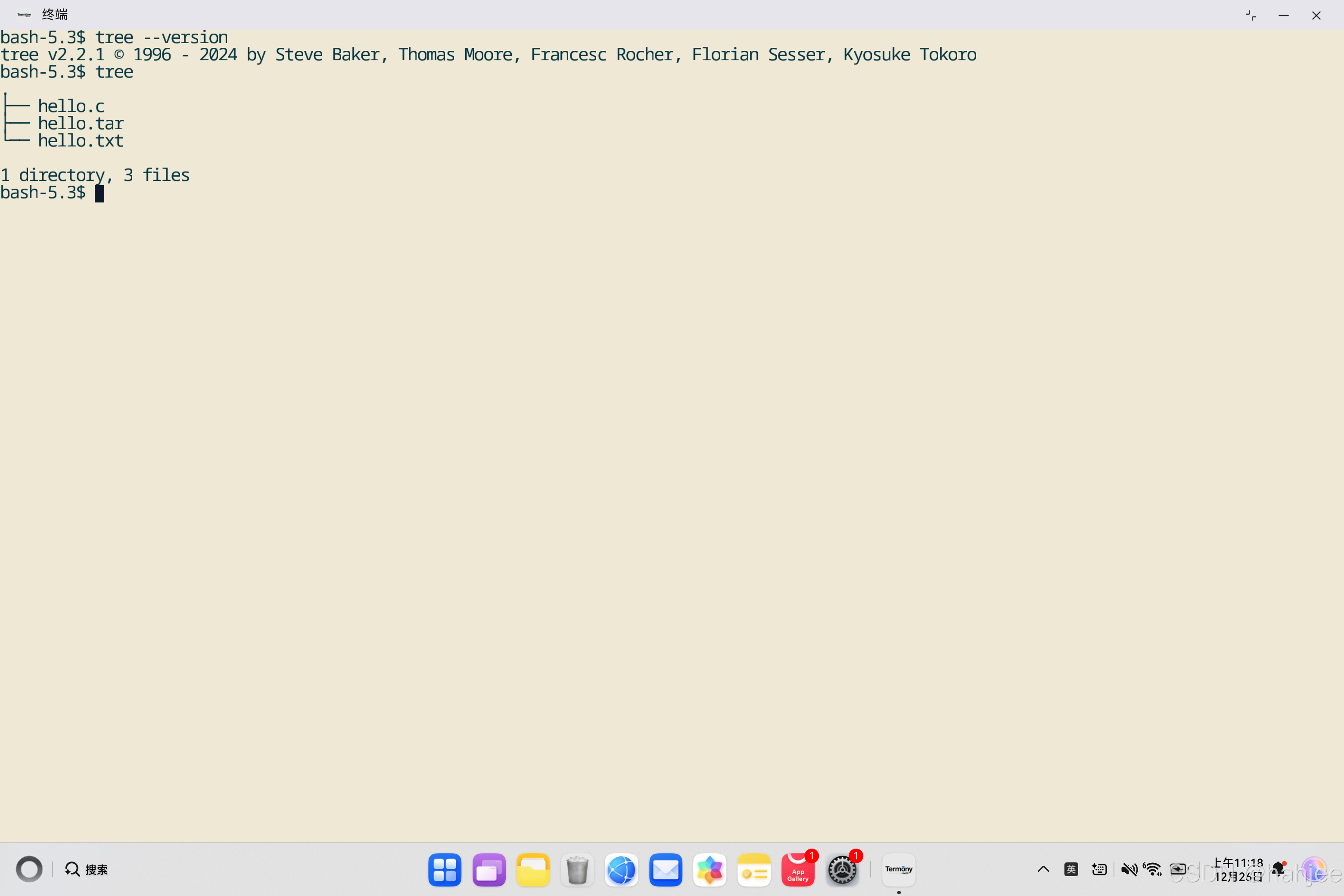Open the blue browser globe icon
1344x896 pixels.
pyautogui.click(x=621, y=869)
